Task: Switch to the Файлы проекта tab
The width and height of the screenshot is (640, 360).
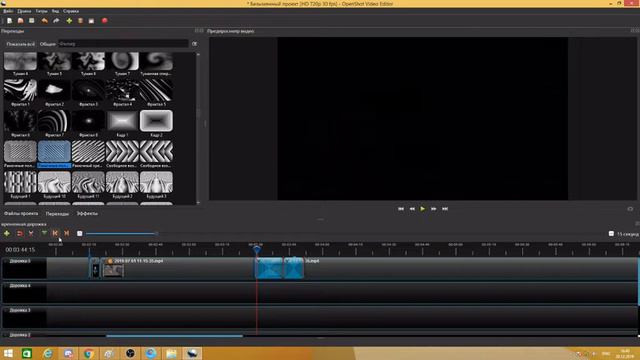Action: [x=21, y=213]
